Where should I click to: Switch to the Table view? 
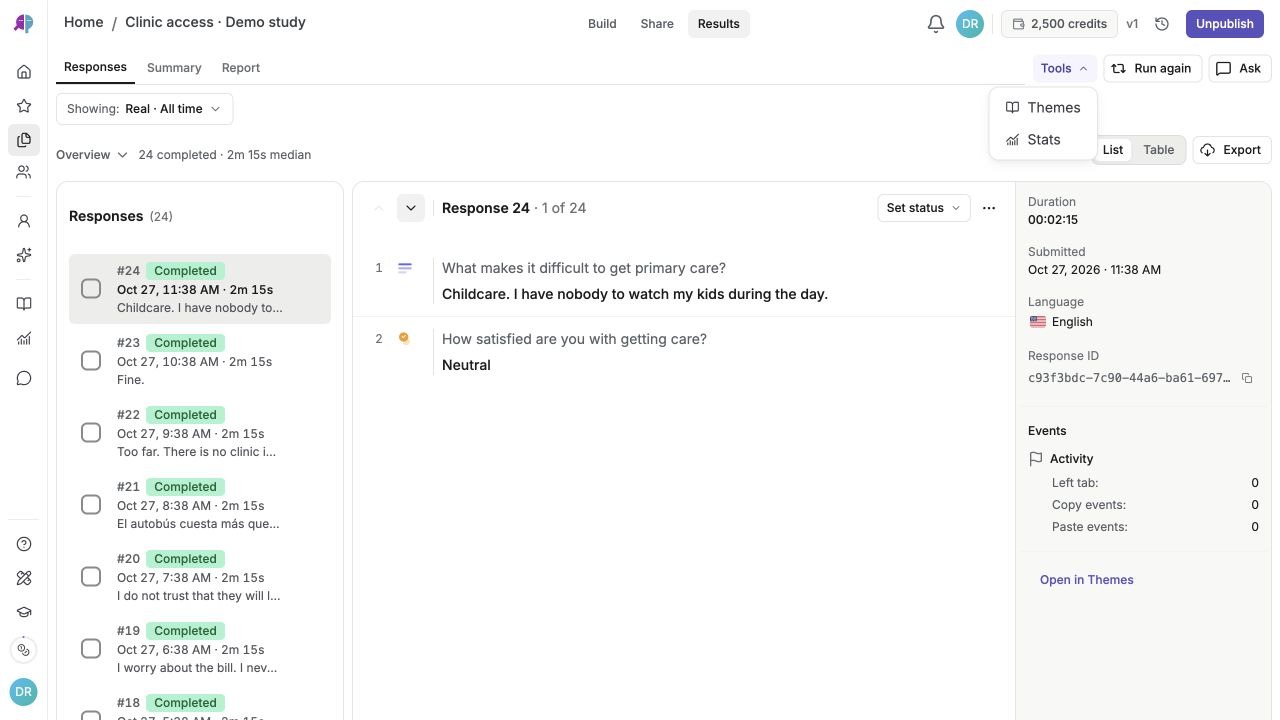pyautogui.click(x=1158, y=150)
